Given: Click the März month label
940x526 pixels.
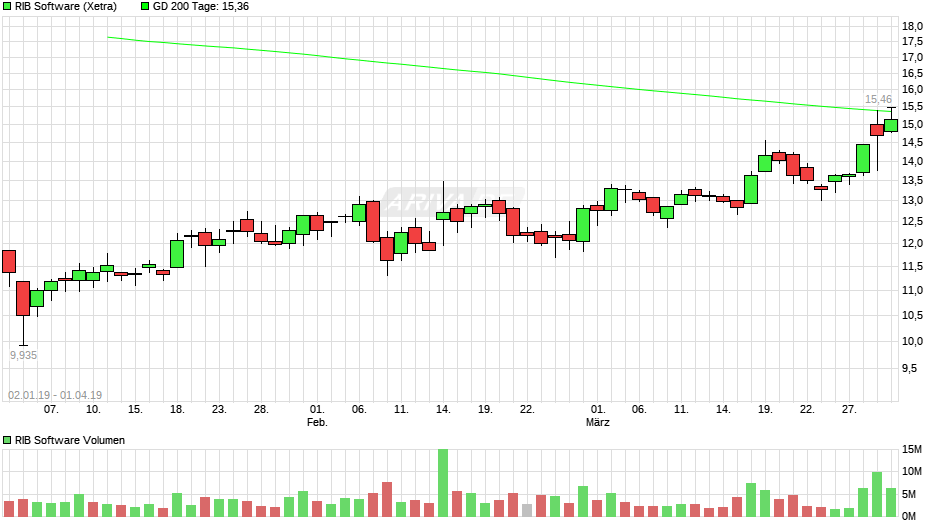Looking at the screenshot, I should (x=598, y=422).
